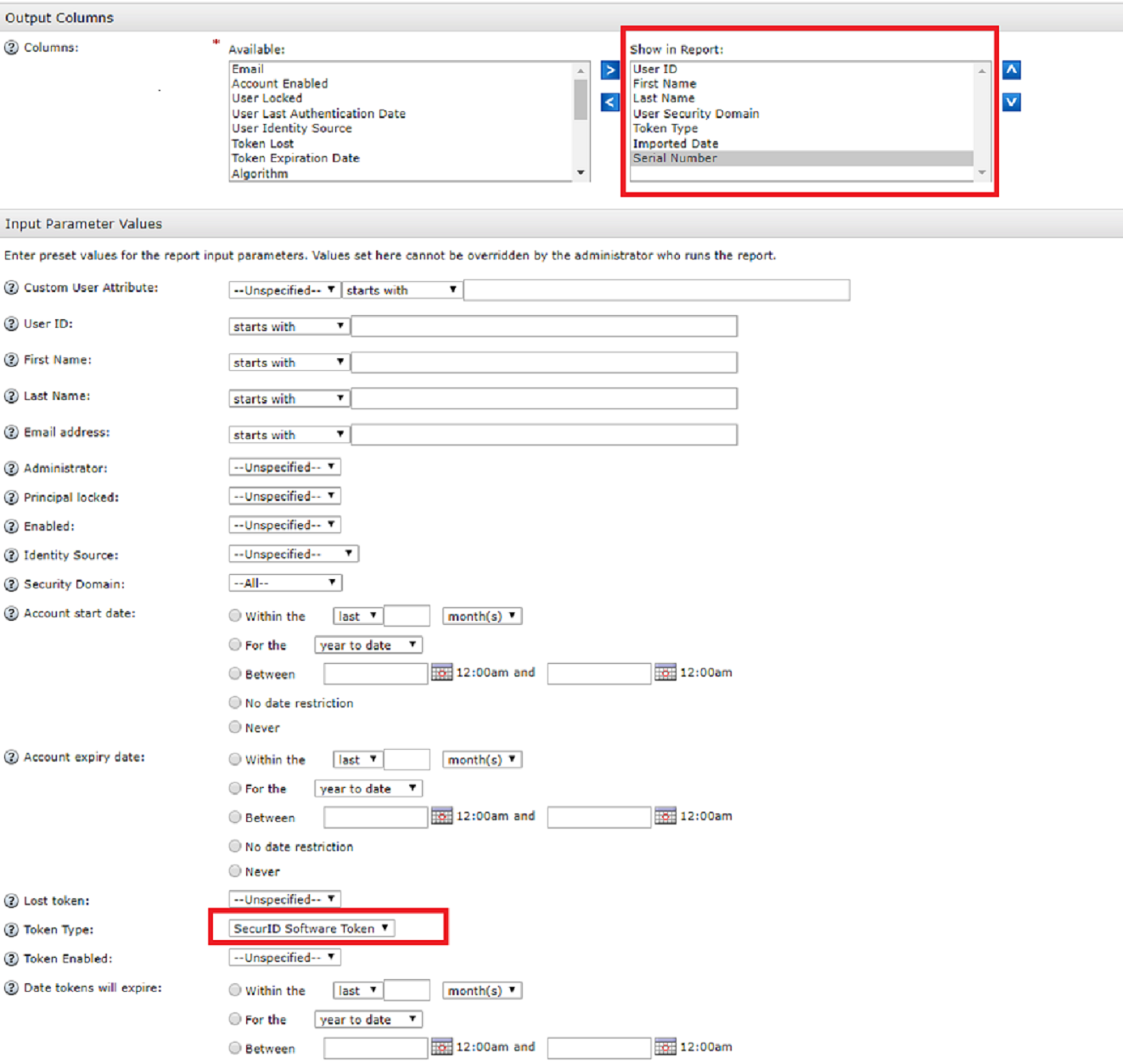Image resolution: width=1123 pixels, height=1064 pixels.
Task: Move selected column down with down arrow
Action: 1011,102
